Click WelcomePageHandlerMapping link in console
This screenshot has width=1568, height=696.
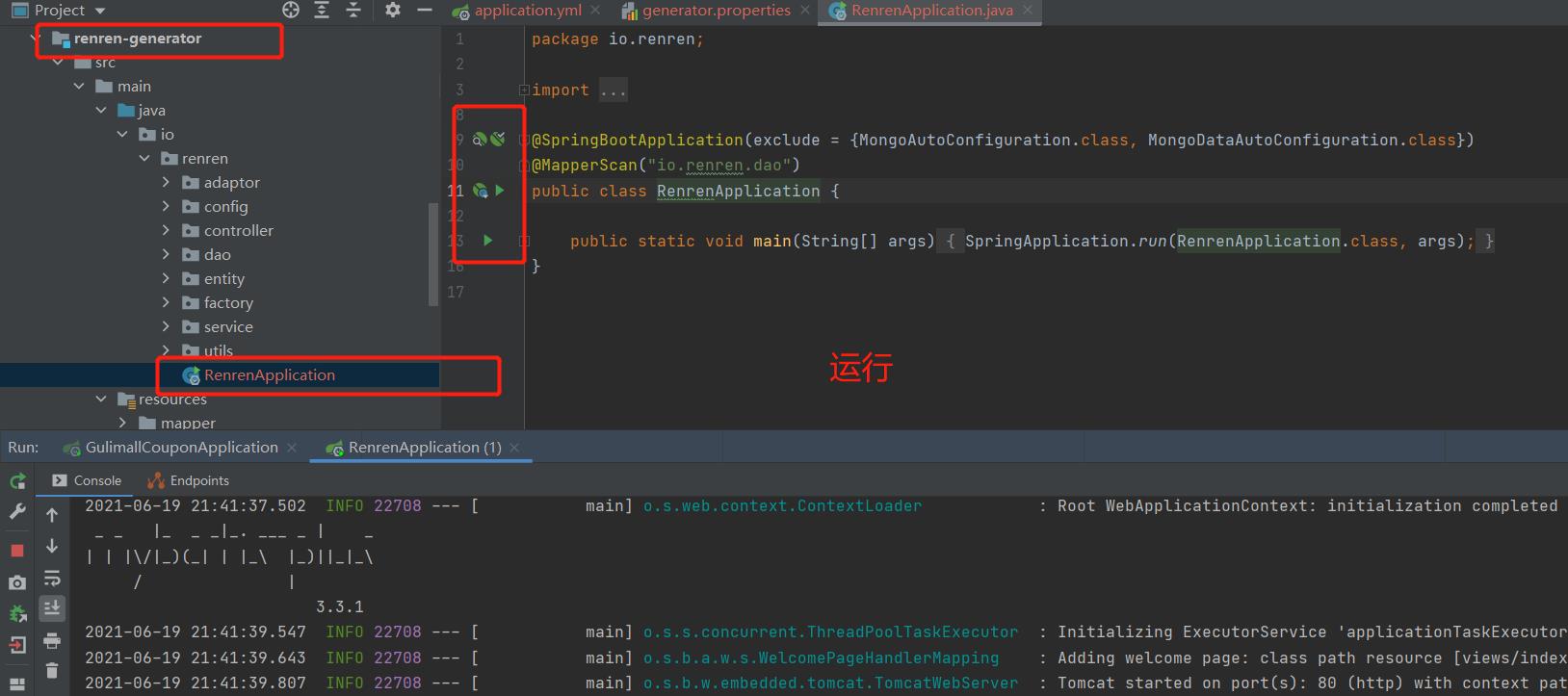[821, 657]
